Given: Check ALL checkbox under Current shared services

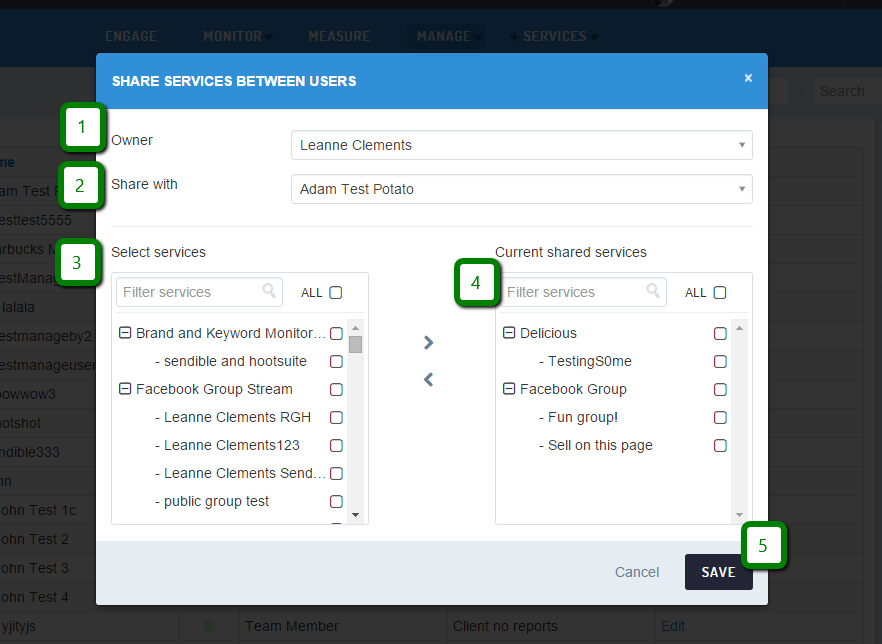Looking at the screenshot, I should click(719, 292).
